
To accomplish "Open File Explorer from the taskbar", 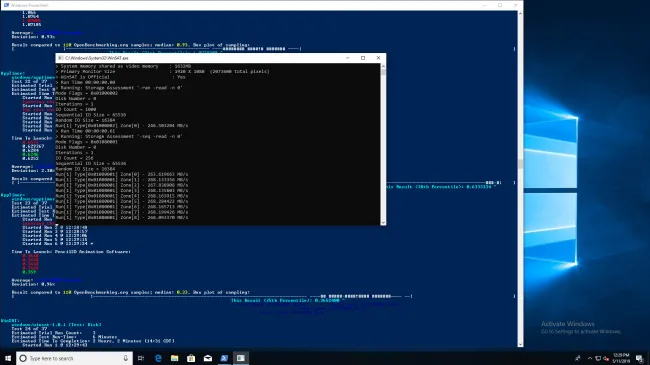I will 175,358.
